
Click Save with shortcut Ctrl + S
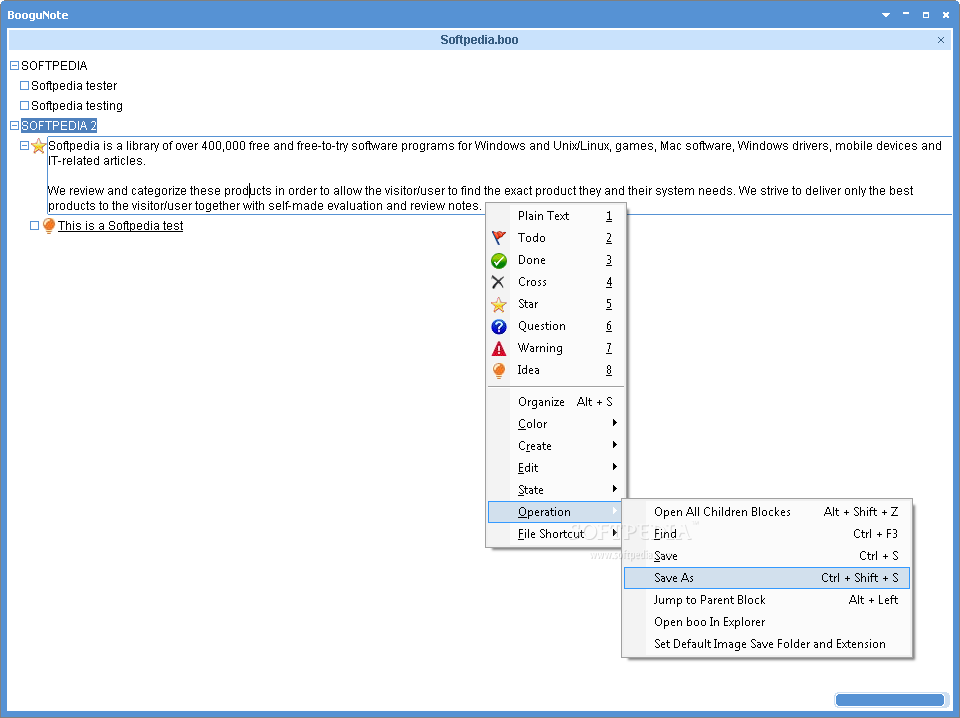pos(767,556)
